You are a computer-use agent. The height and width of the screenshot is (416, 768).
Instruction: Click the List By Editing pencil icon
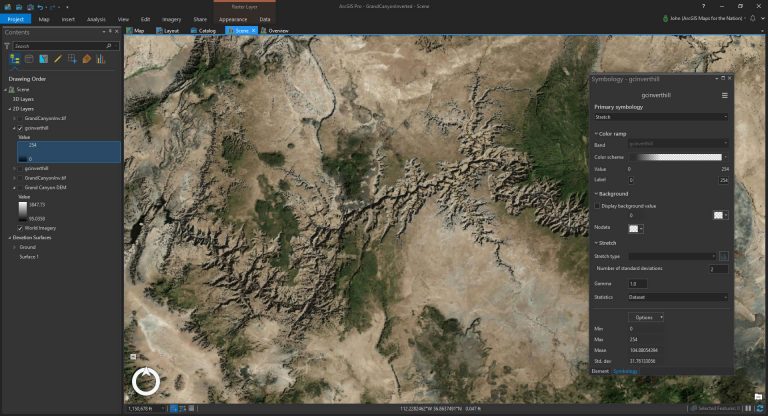click(x=58, y=59)
